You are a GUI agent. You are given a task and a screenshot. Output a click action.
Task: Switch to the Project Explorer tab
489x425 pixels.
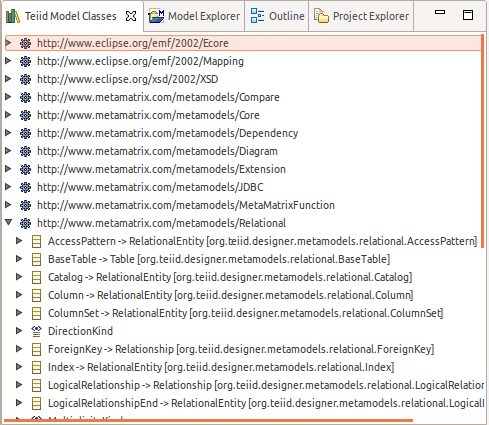pos(361,16)
